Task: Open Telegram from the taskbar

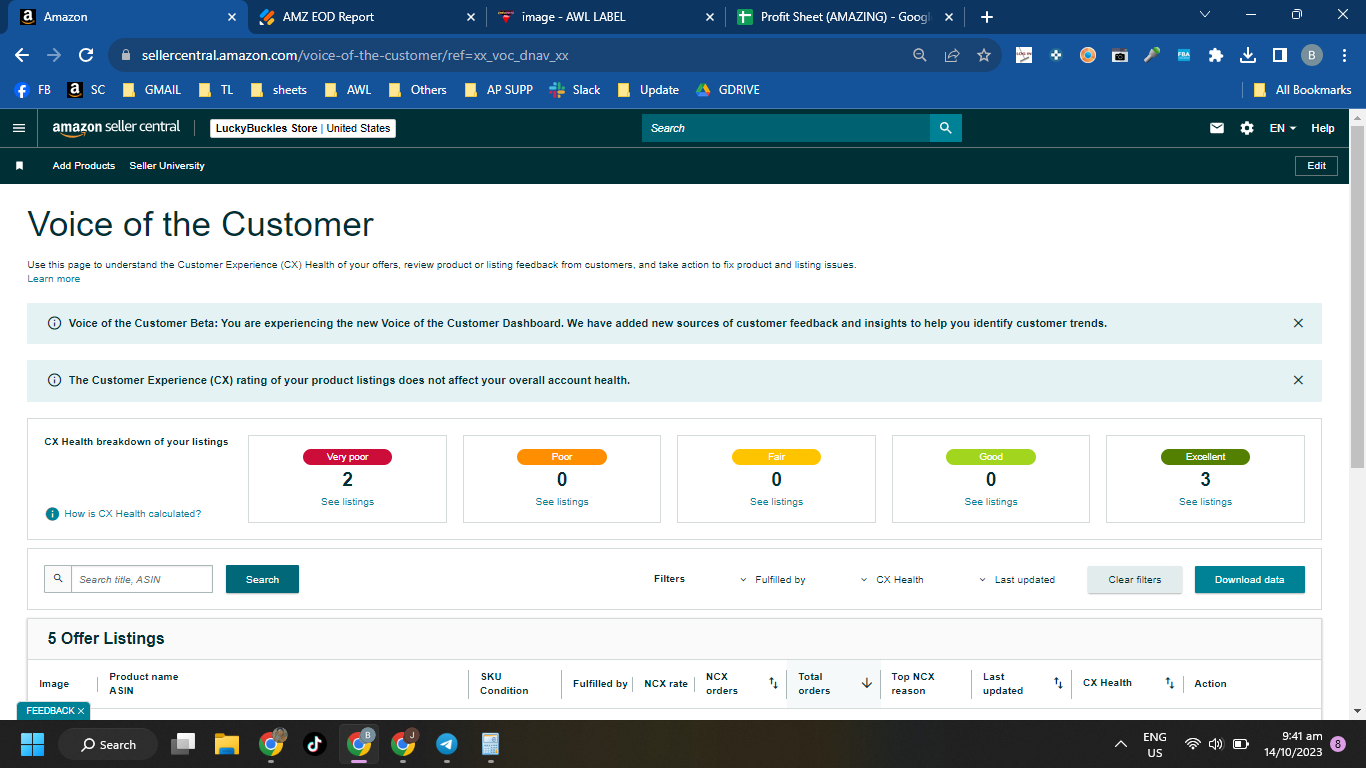Action: click(x=447, y=744)
